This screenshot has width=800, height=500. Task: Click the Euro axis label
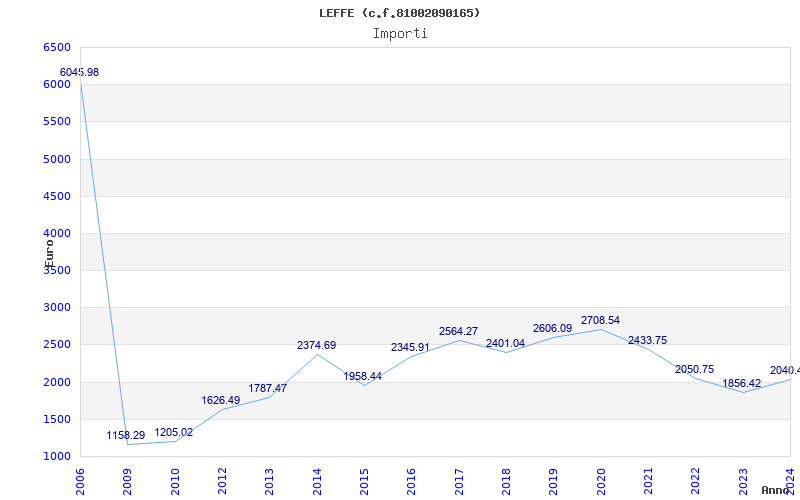point(49,254)
